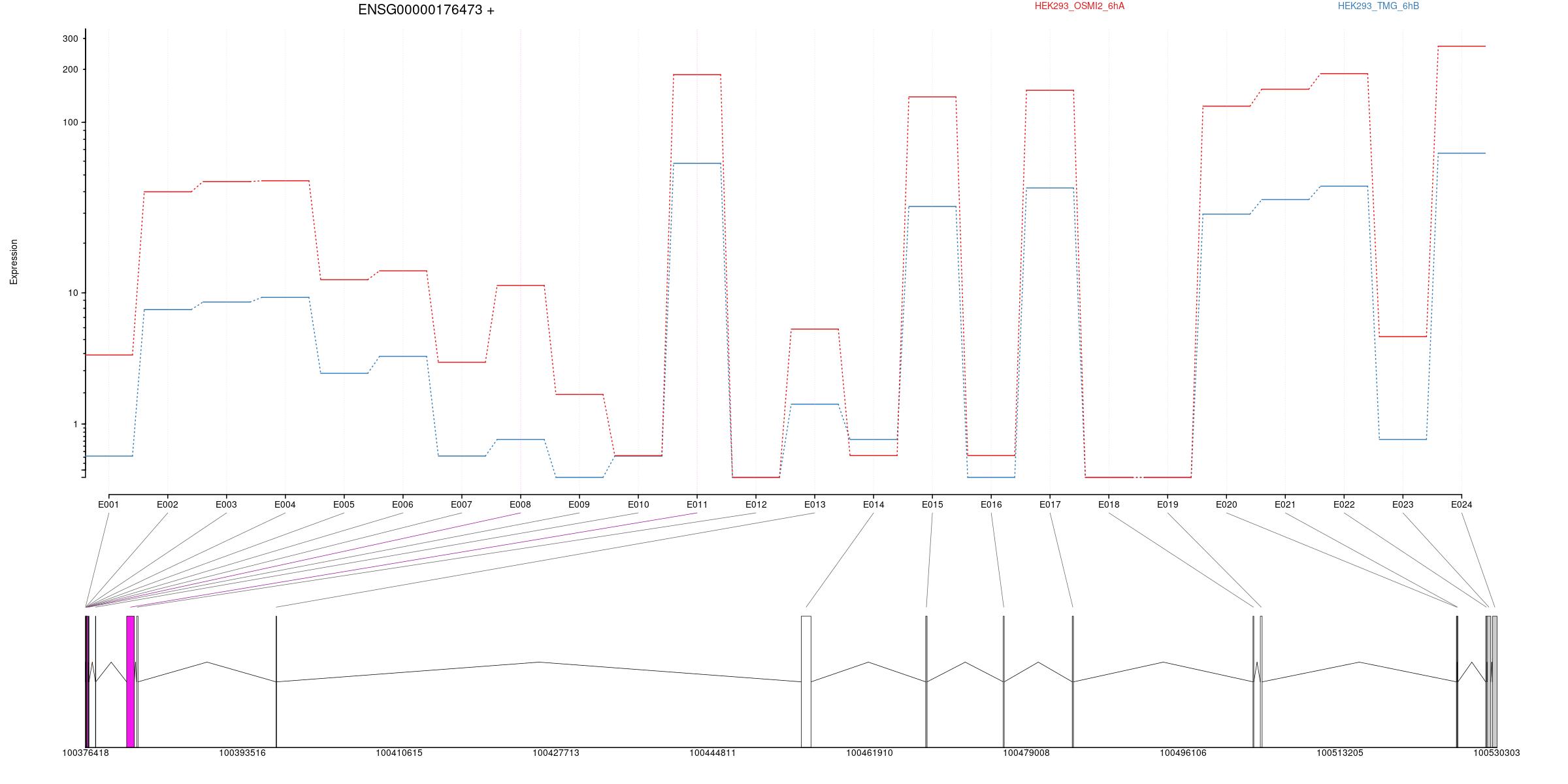The height and width of the screenshot is (784, 1568).
Task: Select exon label E015
Action: [x=932, y=504]
